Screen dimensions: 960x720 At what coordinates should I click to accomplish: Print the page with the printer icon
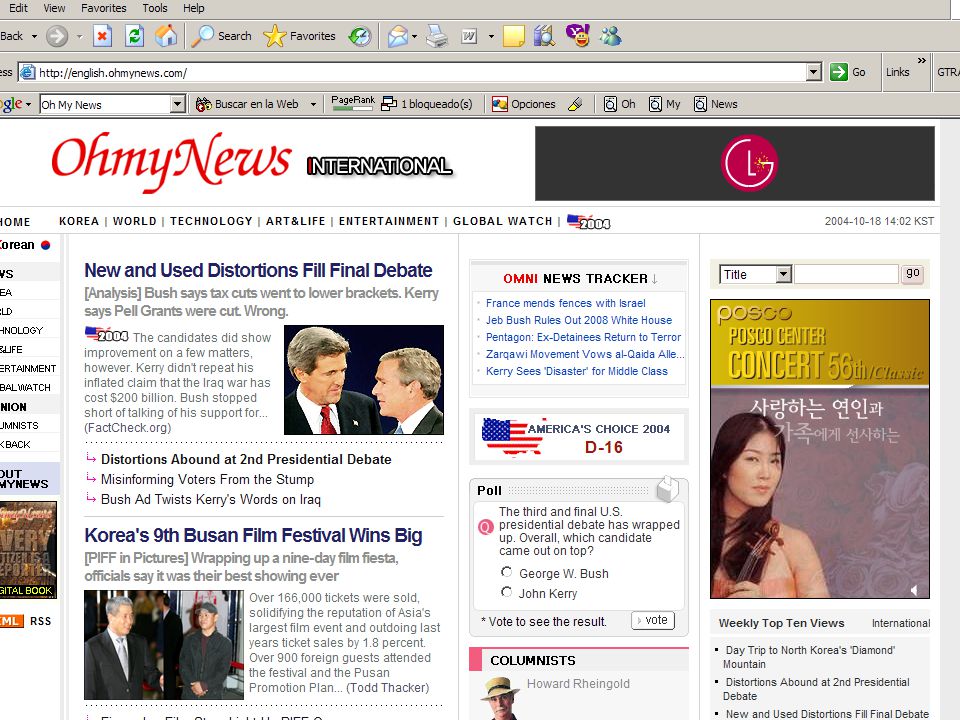[437, 36]
